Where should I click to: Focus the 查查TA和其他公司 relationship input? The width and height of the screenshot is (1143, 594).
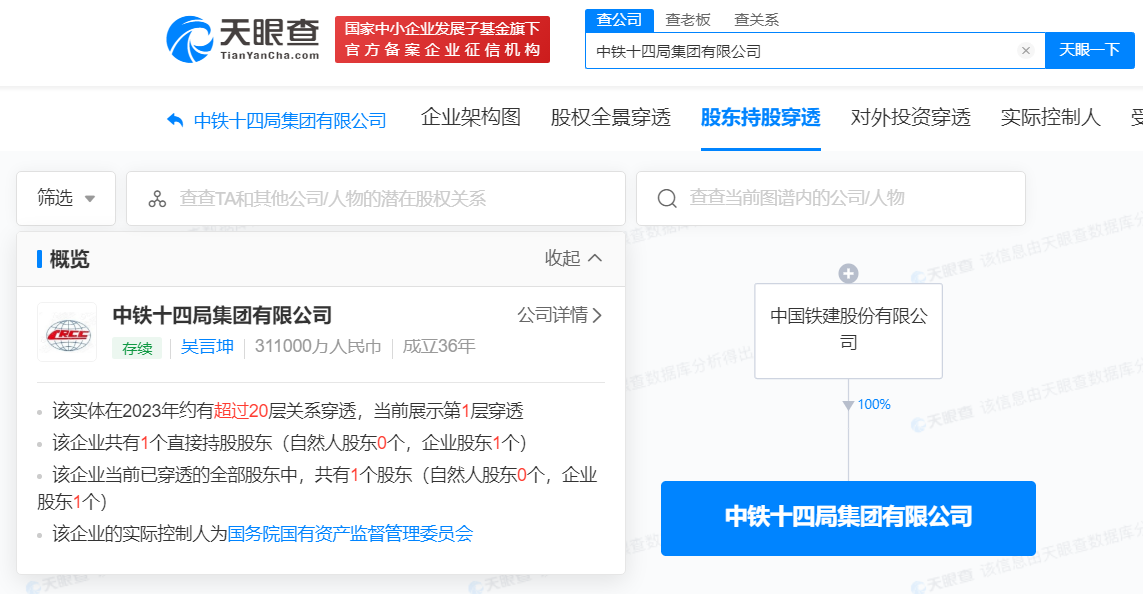pos(375,198)
